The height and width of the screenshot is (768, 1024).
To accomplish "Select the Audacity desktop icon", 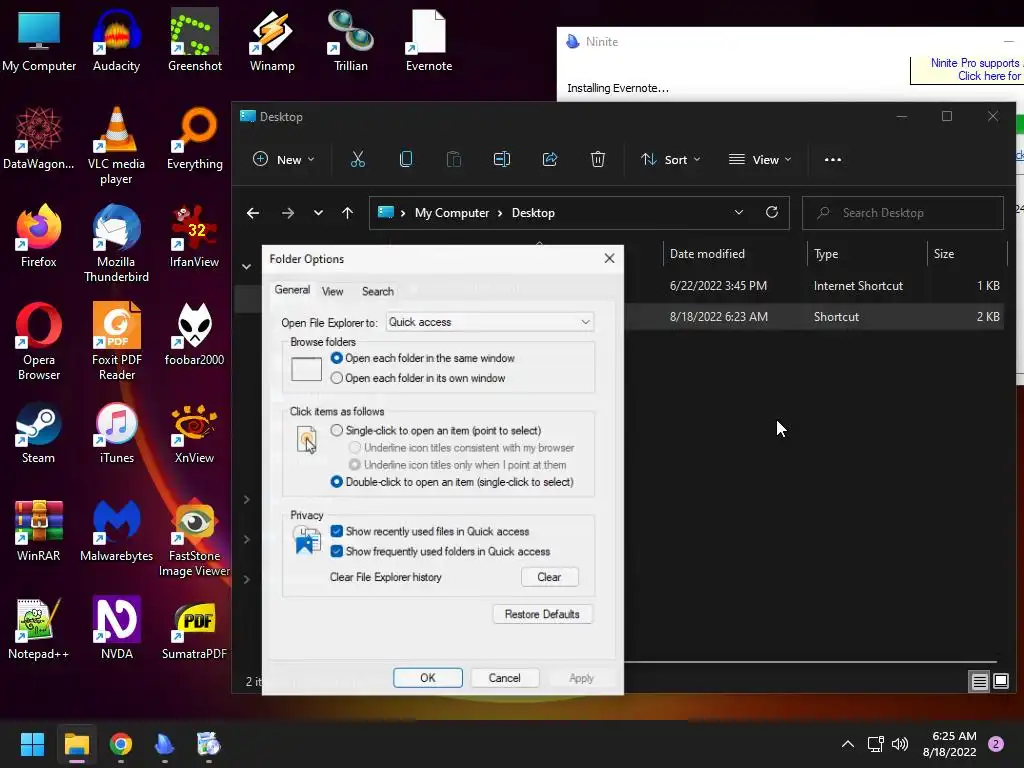I will click(116, 40).
